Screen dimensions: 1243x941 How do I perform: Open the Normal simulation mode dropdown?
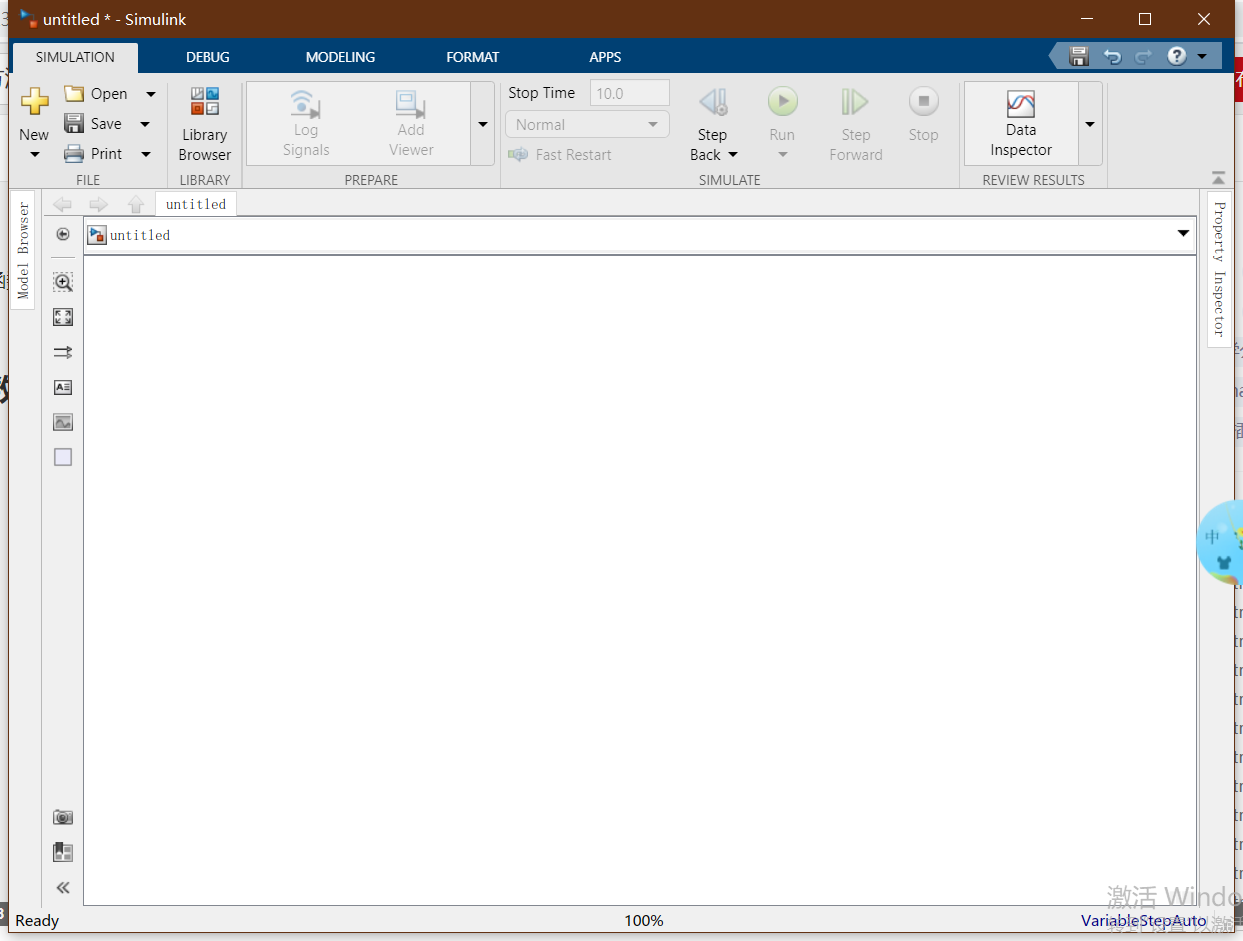pyautogui.click(x=587, y=125)
